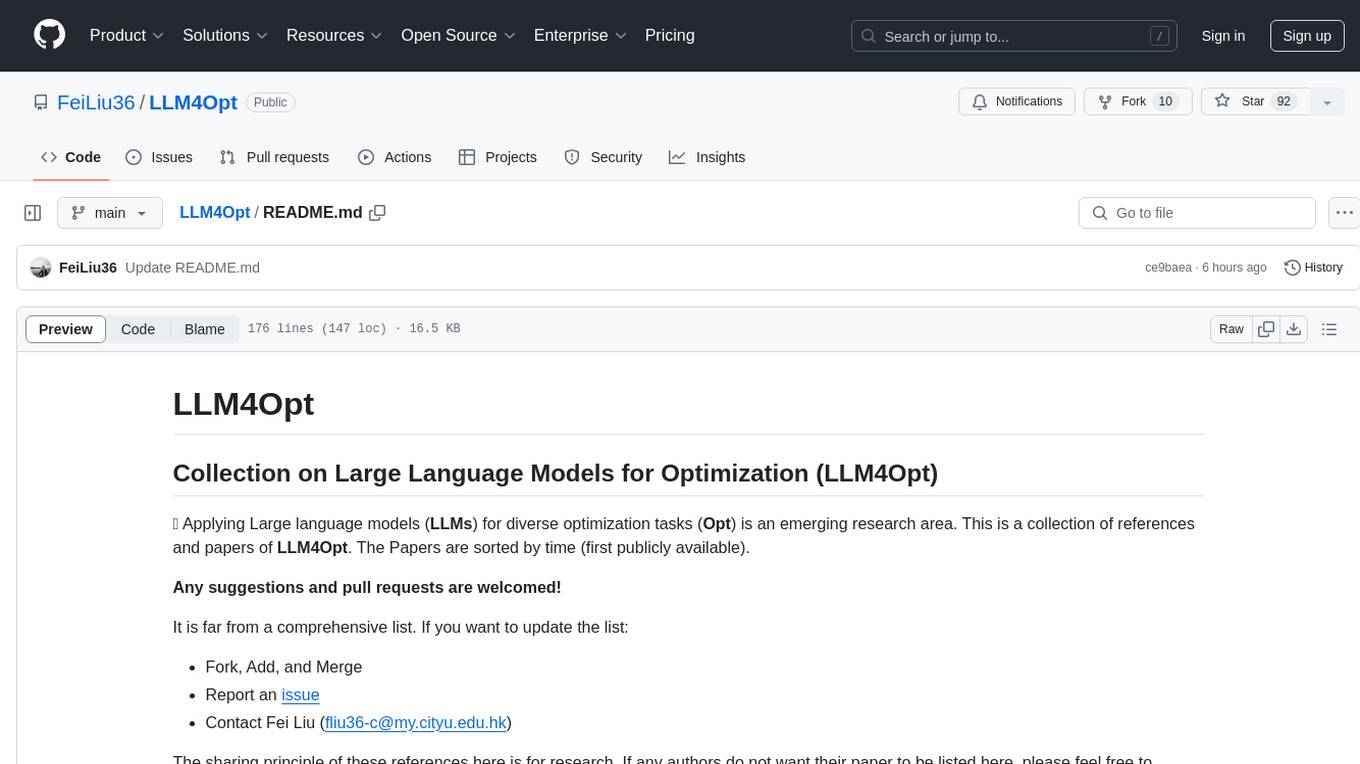Viewport: 1360px width, 764px height.
Task: Open the more file actions menu
Action: click(1344, 213)
